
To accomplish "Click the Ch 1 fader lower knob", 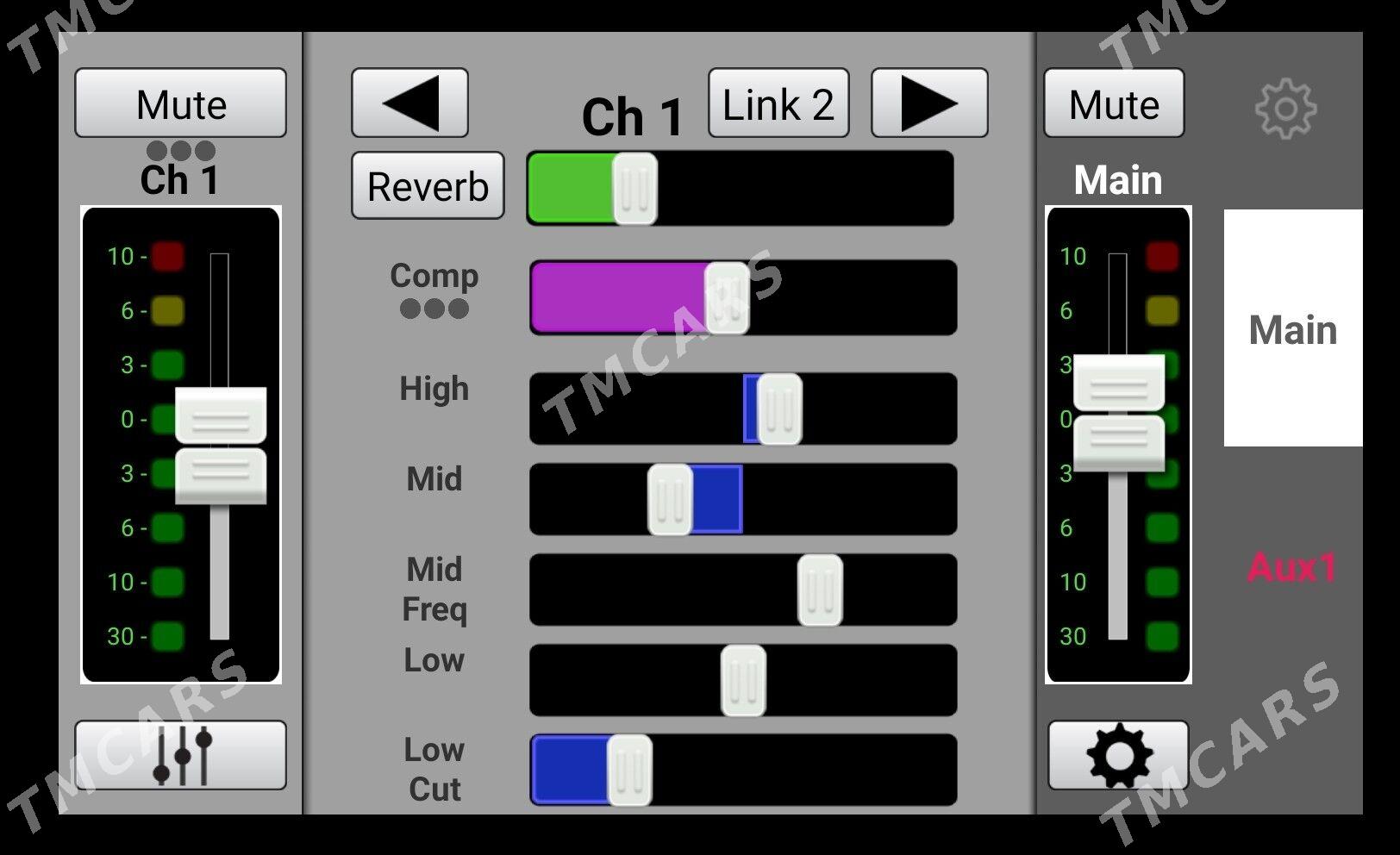I will click(x=221, y=476).
